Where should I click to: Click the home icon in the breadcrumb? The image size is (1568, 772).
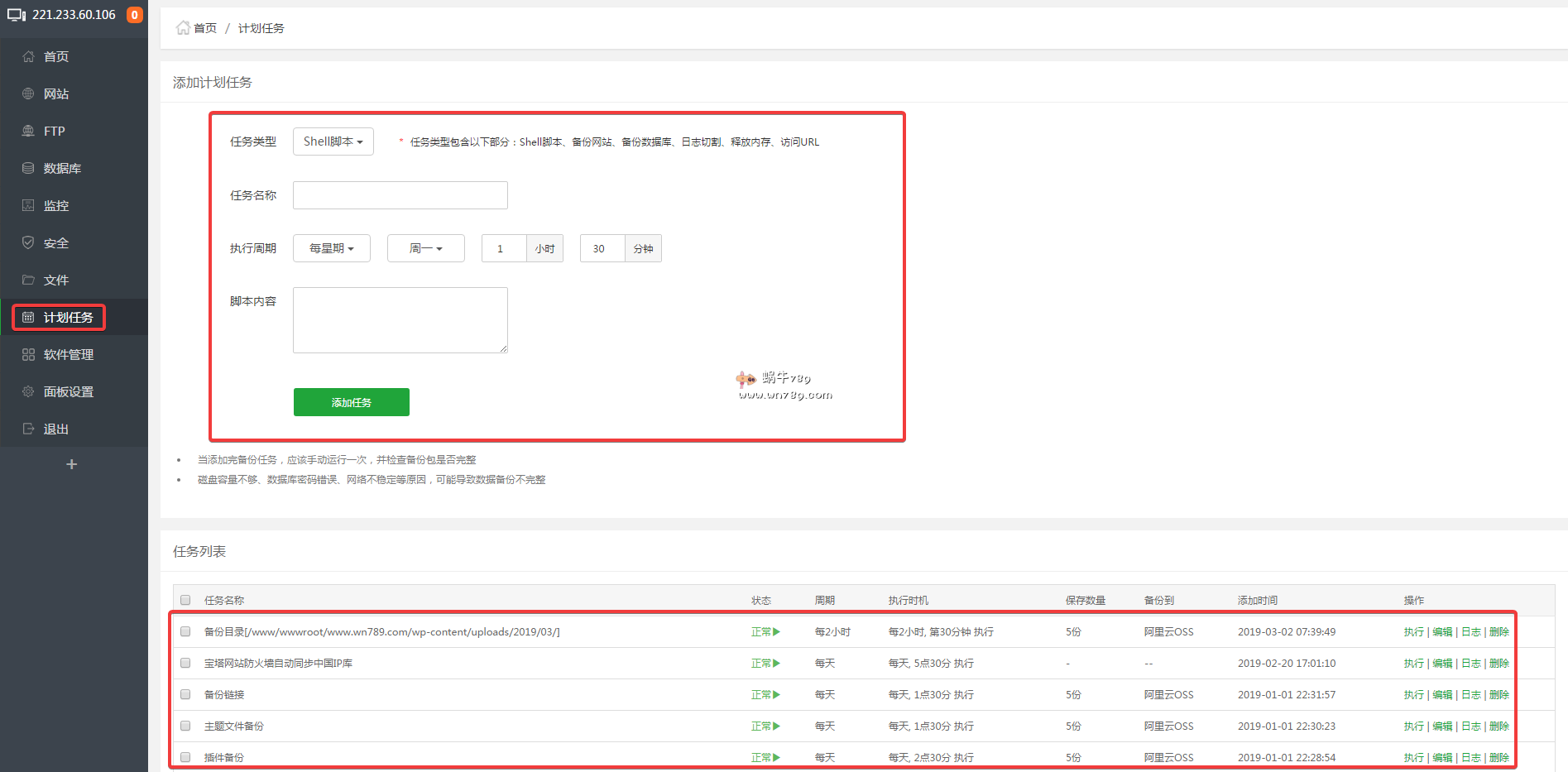click(183, 28)
